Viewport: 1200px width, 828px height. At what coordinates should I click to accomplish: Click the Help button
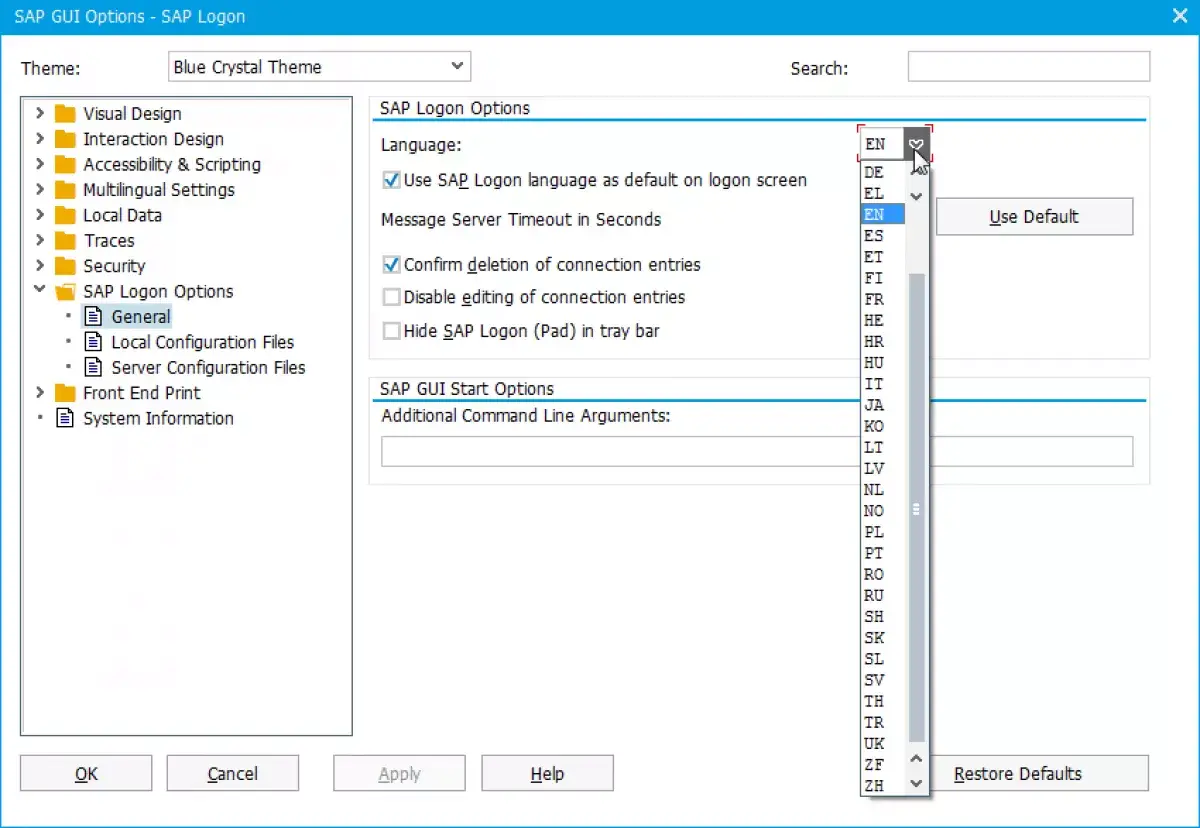[547, 774]
